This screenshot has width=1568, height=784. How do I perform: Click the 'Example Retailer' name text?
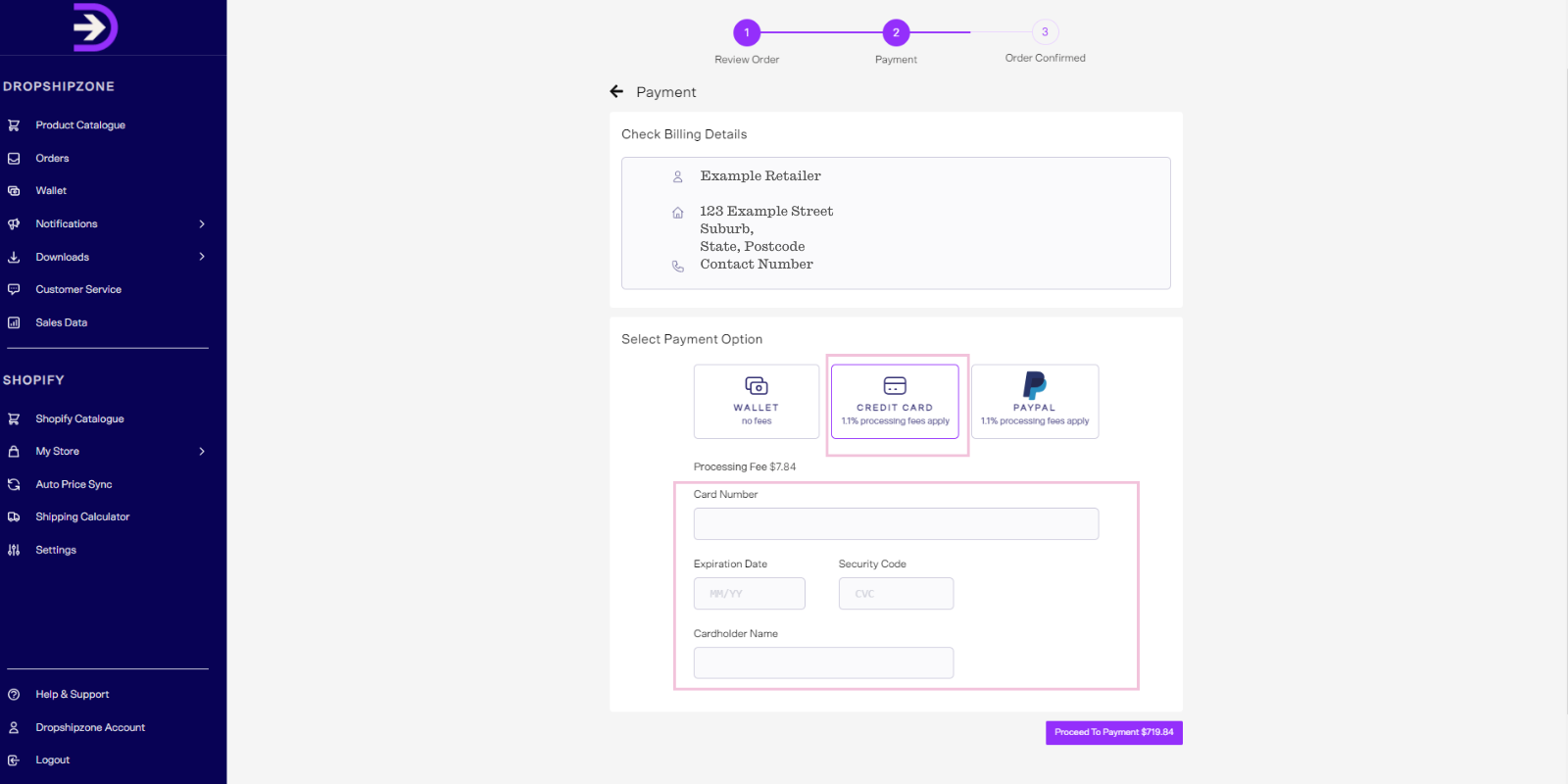click(760, 176)
